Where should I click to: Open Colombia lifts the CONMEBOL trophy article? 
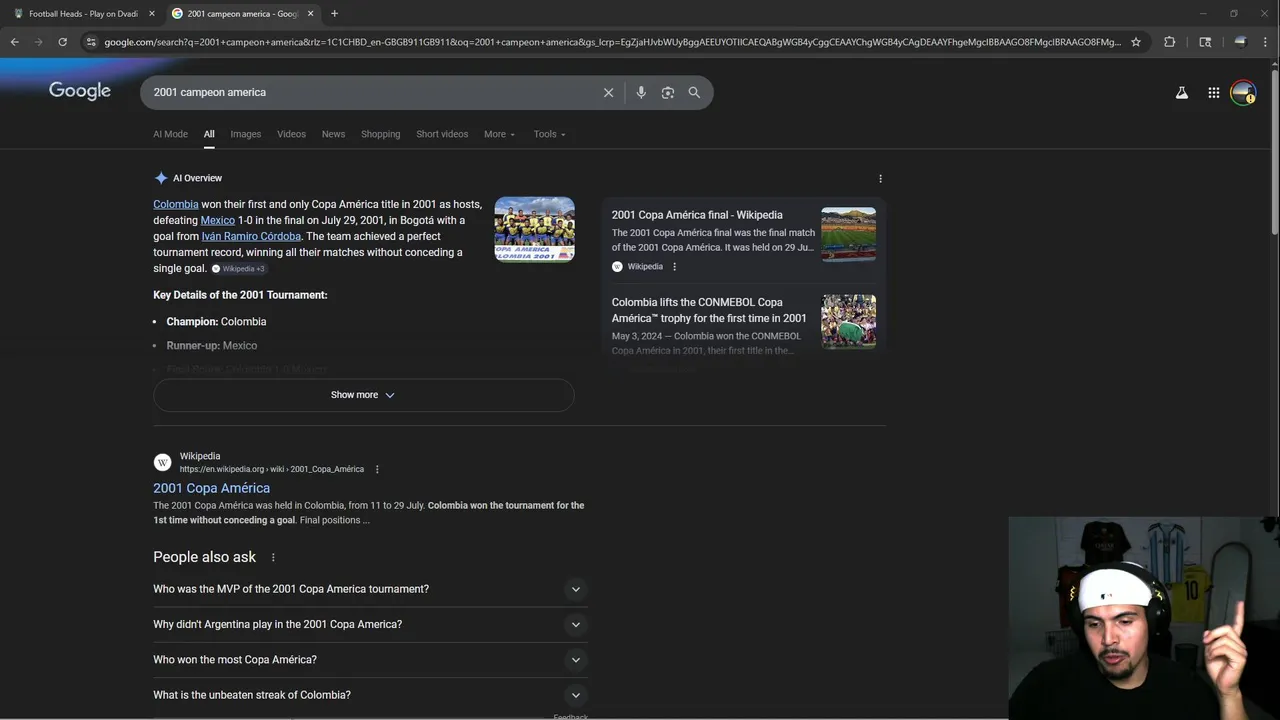(709, 310)
